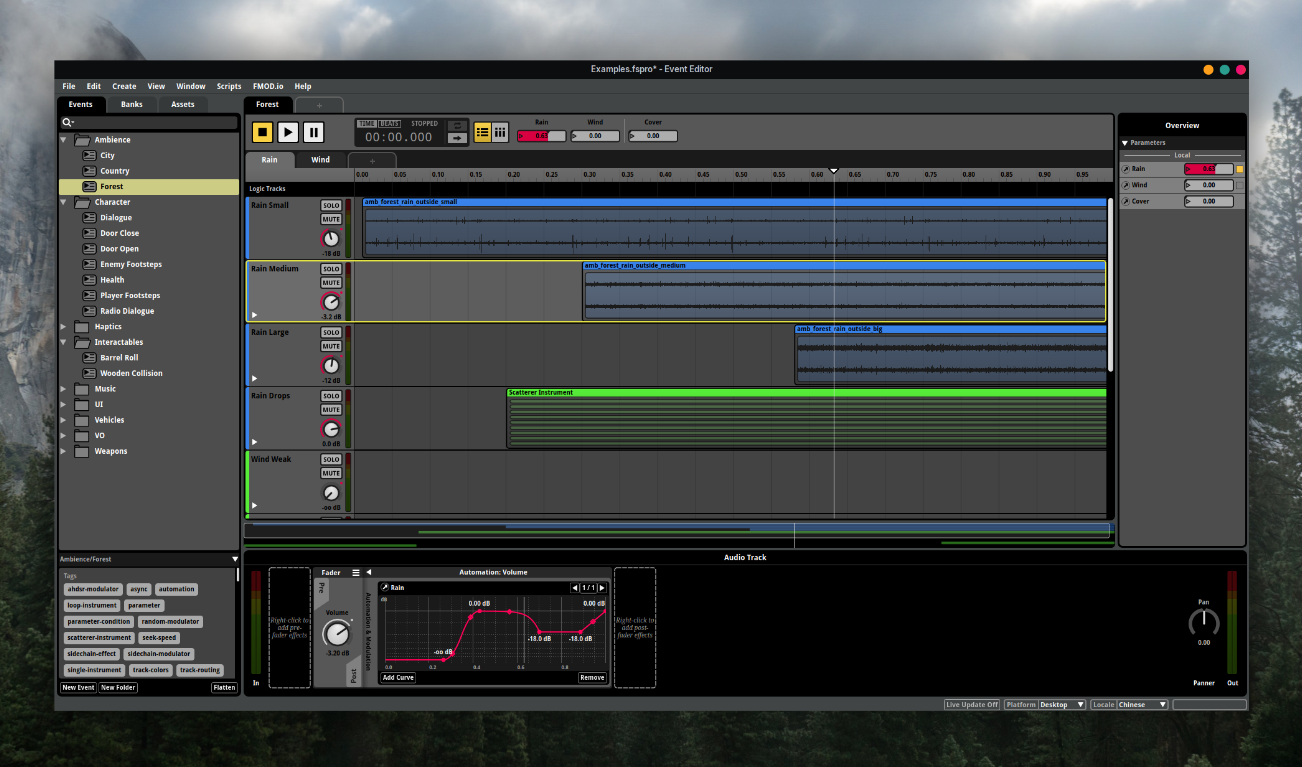The image size is (1302, 767).
Task: Switch to the vertical mixer view icon
Action: click(x=500, y=132)
